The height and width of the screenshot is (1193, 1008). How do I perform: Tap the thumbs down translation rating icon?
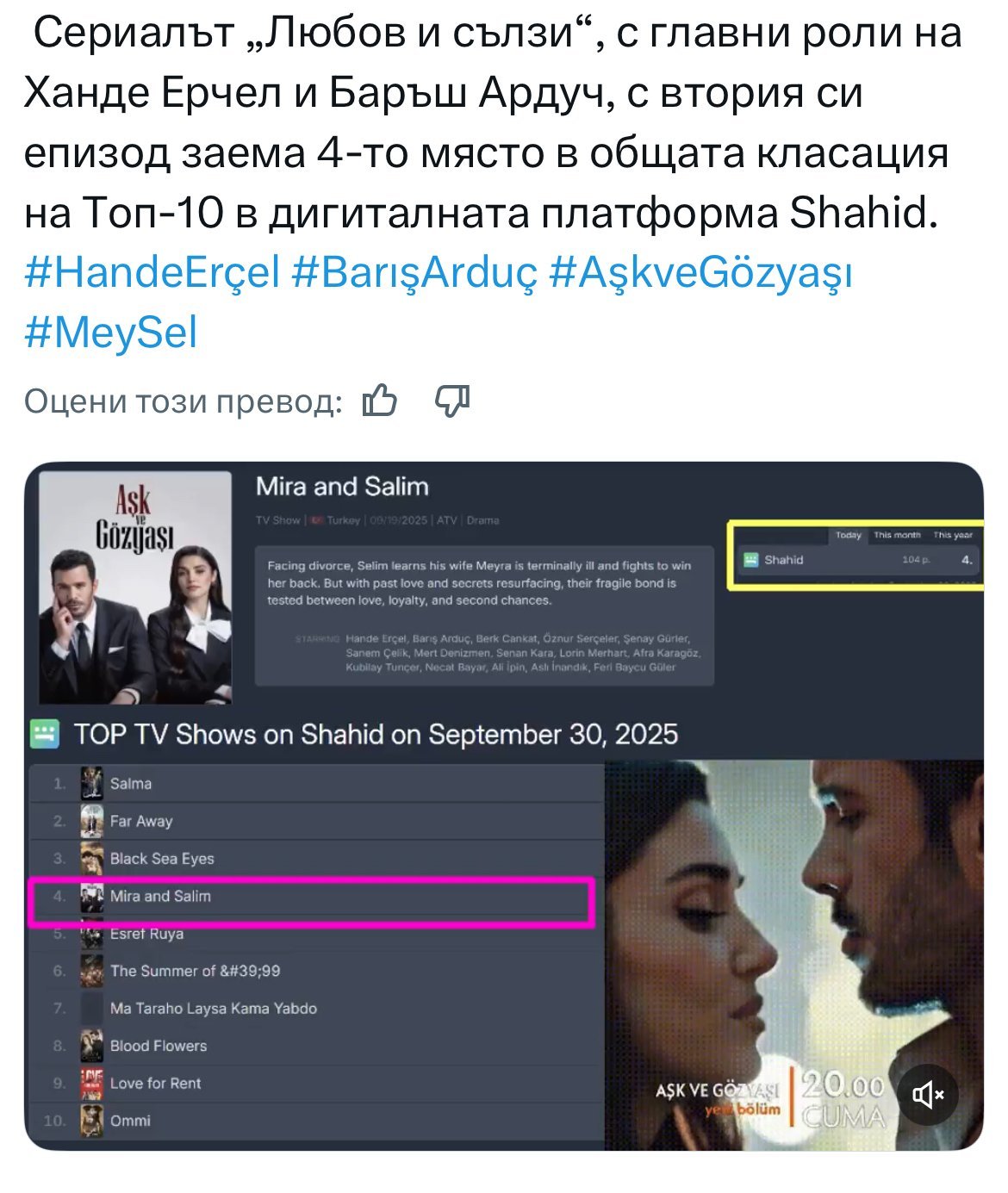[452, 401]
